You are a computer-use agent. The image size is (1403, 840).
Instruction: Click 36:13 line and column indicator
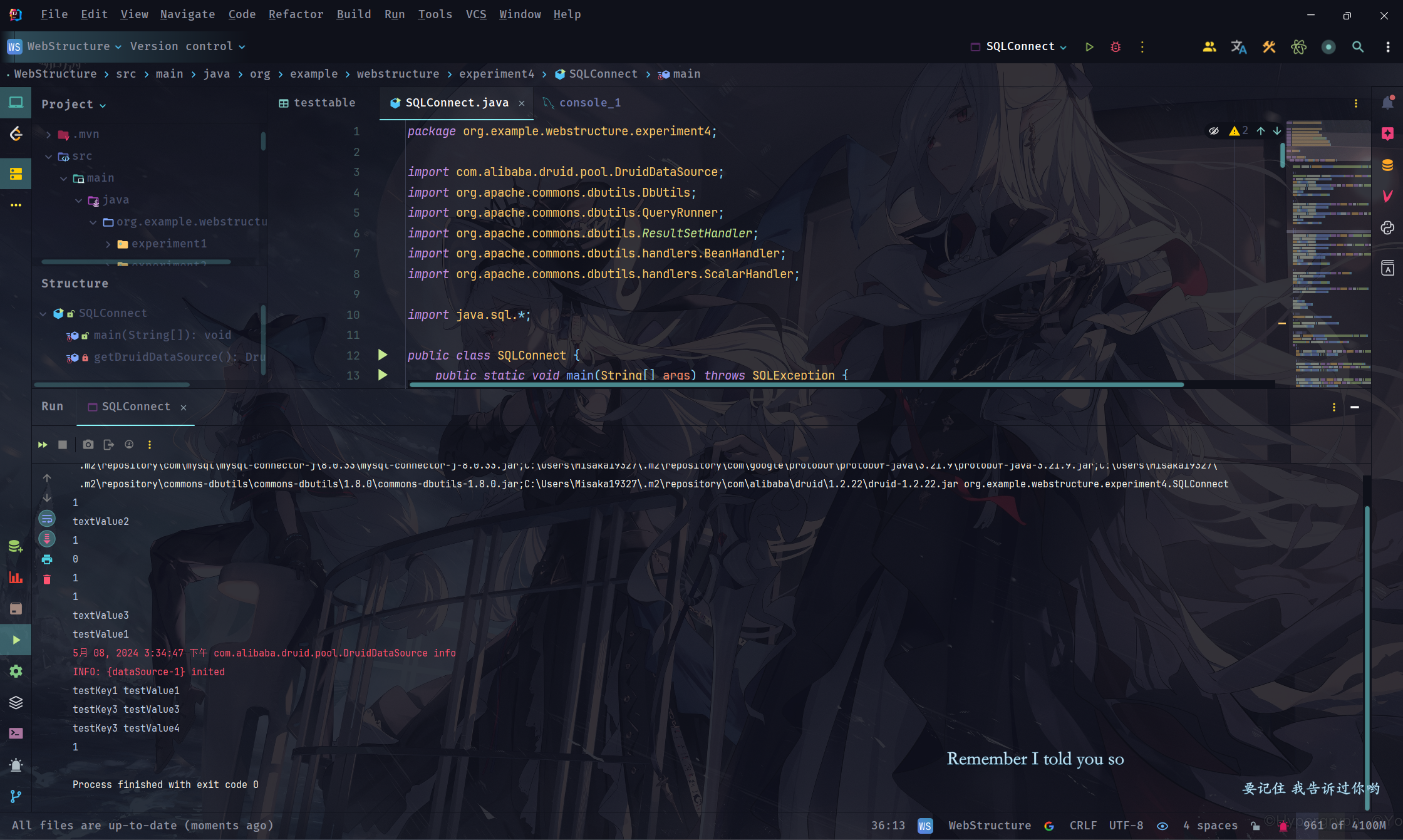tap(888, 826)
